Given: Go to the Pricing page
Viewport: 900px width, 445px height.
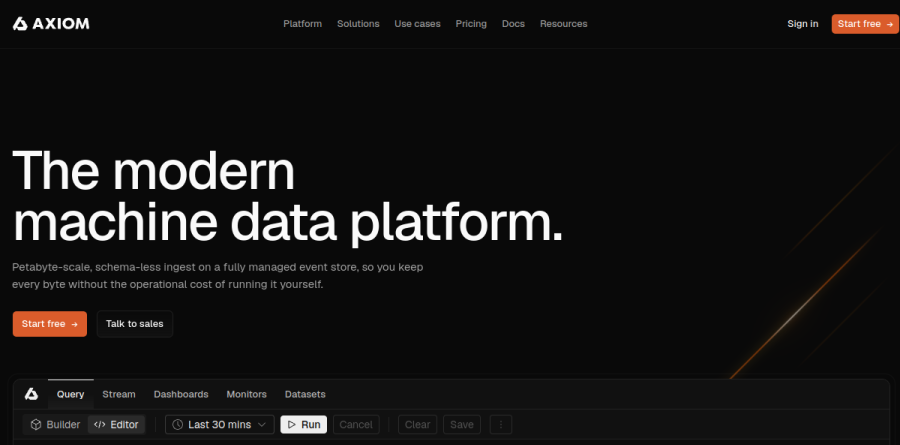Looking at the screenshot, I should point(471,24).
